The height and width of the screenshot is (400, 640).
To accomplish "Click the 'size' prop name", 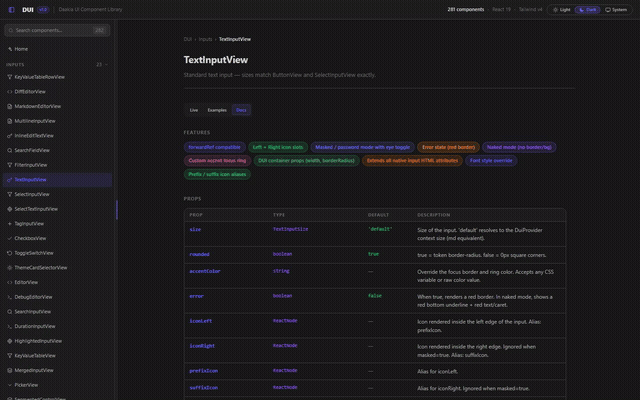I will (x=195, y=229).
